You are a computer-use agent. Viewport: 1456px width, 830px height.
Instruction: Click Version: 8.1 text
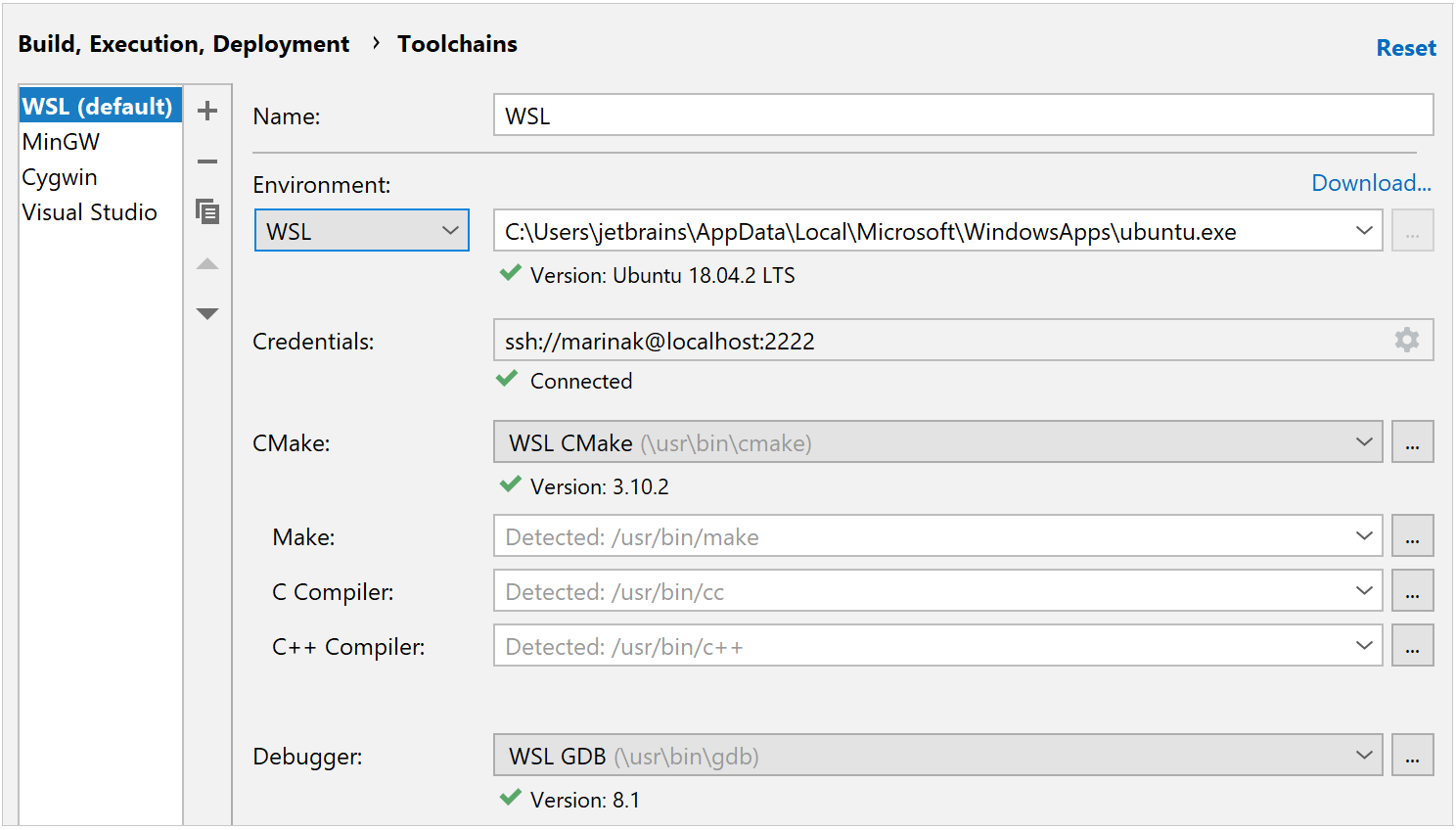click(585, 800)
